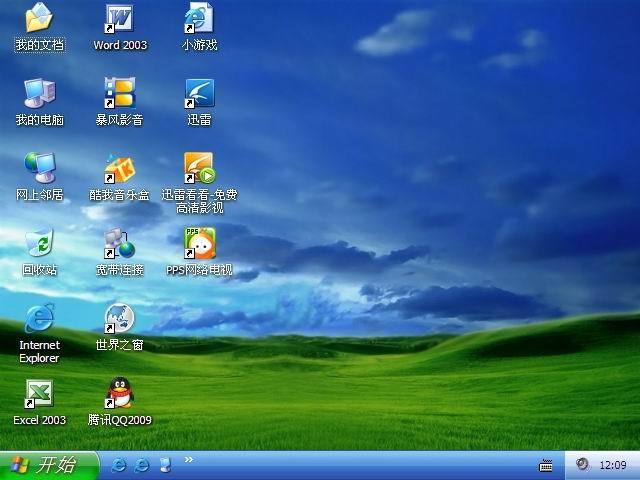Select the 腾讯QQ2009 penguin icon

tap(120, 394)
